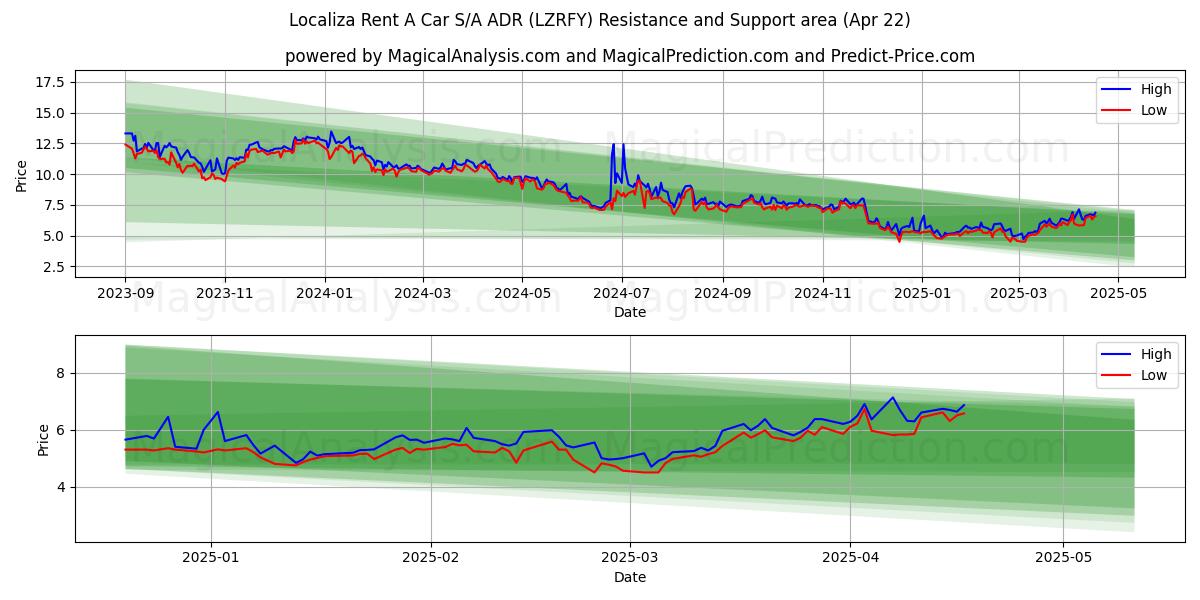Click the 2024-01 tick label
The width and height of the screenshot is (1200, 600).
325,294
